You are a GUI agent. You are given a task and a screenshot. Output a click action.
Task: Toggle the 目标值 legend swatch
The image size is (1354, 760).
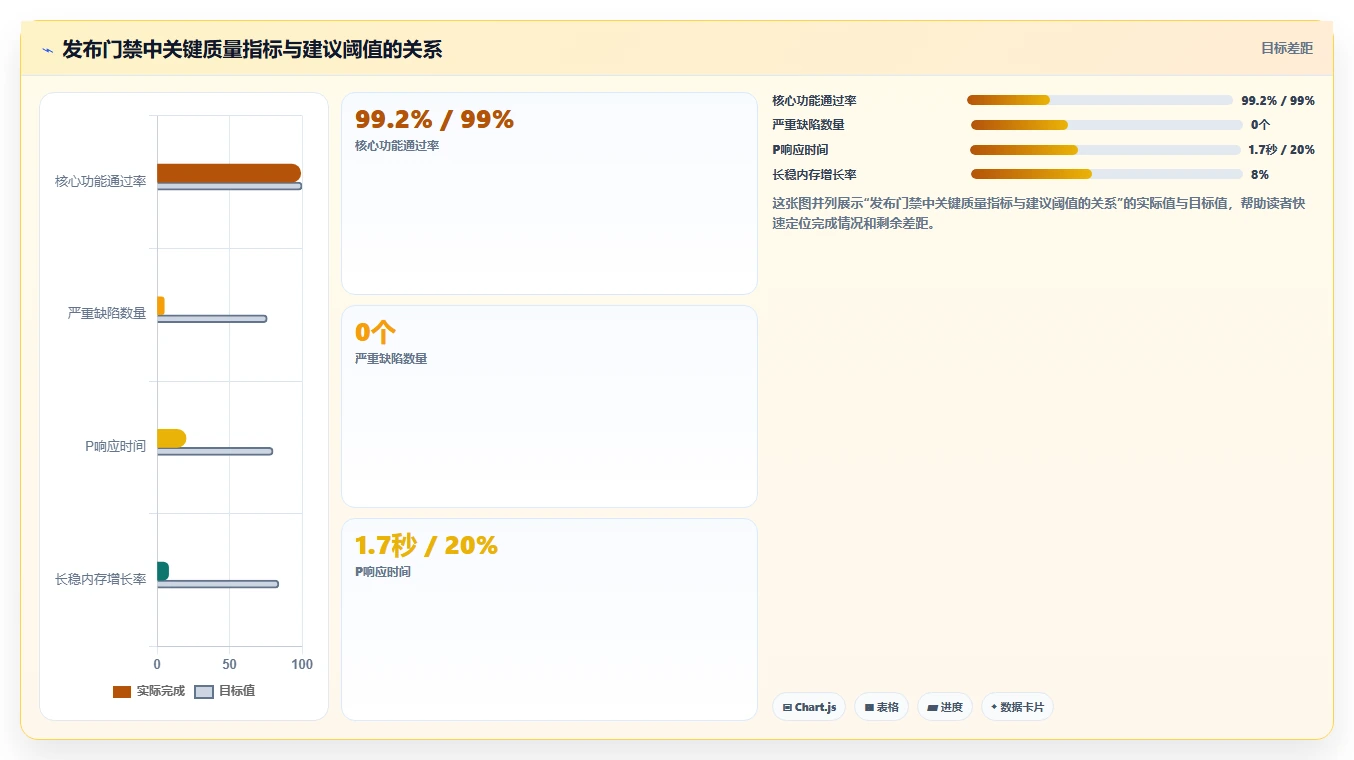[x=204, y=692]
